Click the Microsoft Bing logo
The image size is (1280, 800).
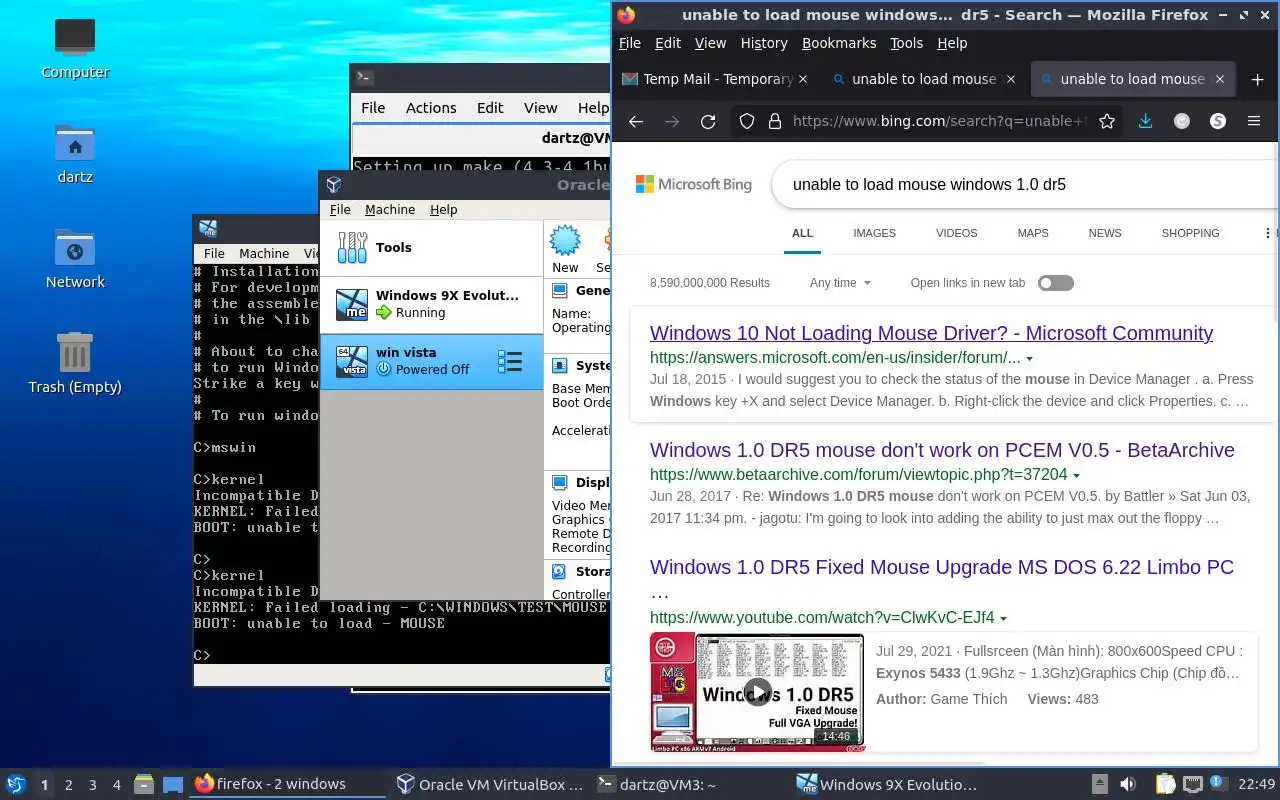coord(694,184)
